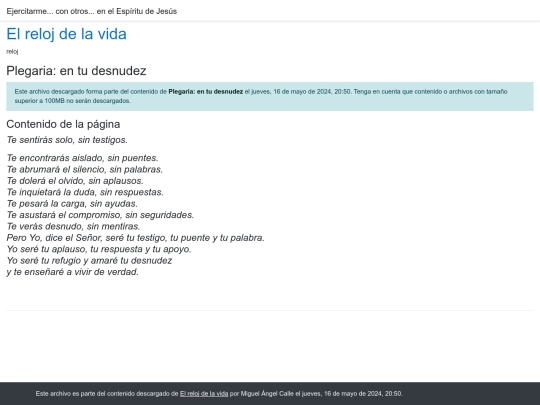This screenshot has width=540, height=405.
Task: Click the line starting 'Pero Yo, dice el Señor'
Action: point(136,238)
